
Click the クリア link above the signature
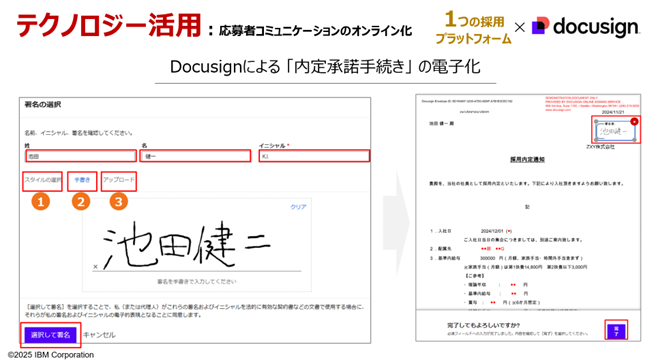[x=298, y=207]
